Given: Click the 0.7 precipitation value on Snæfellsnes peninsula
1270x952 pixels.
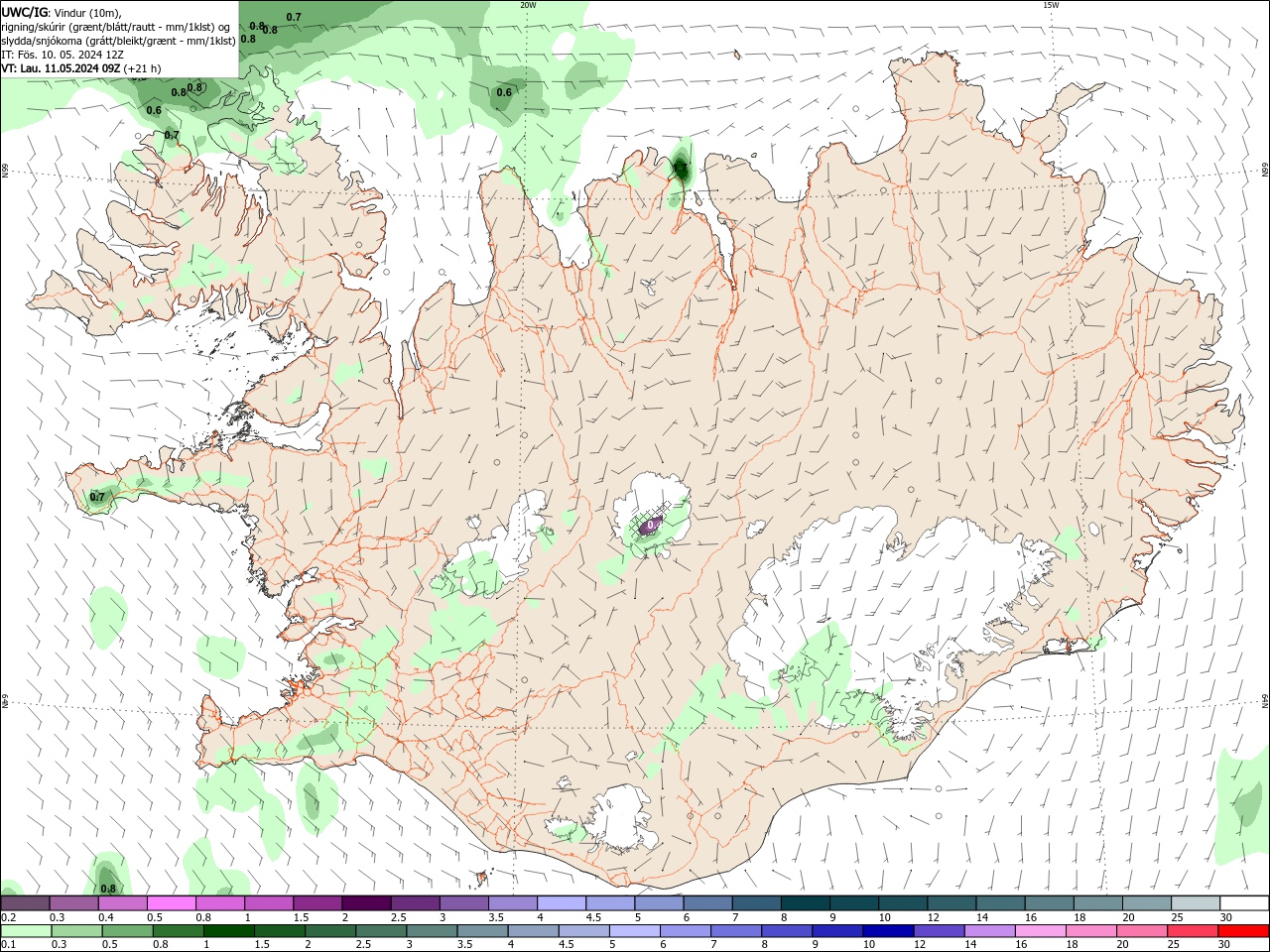Looking at the screenshot, I should [x=97, y=497].
